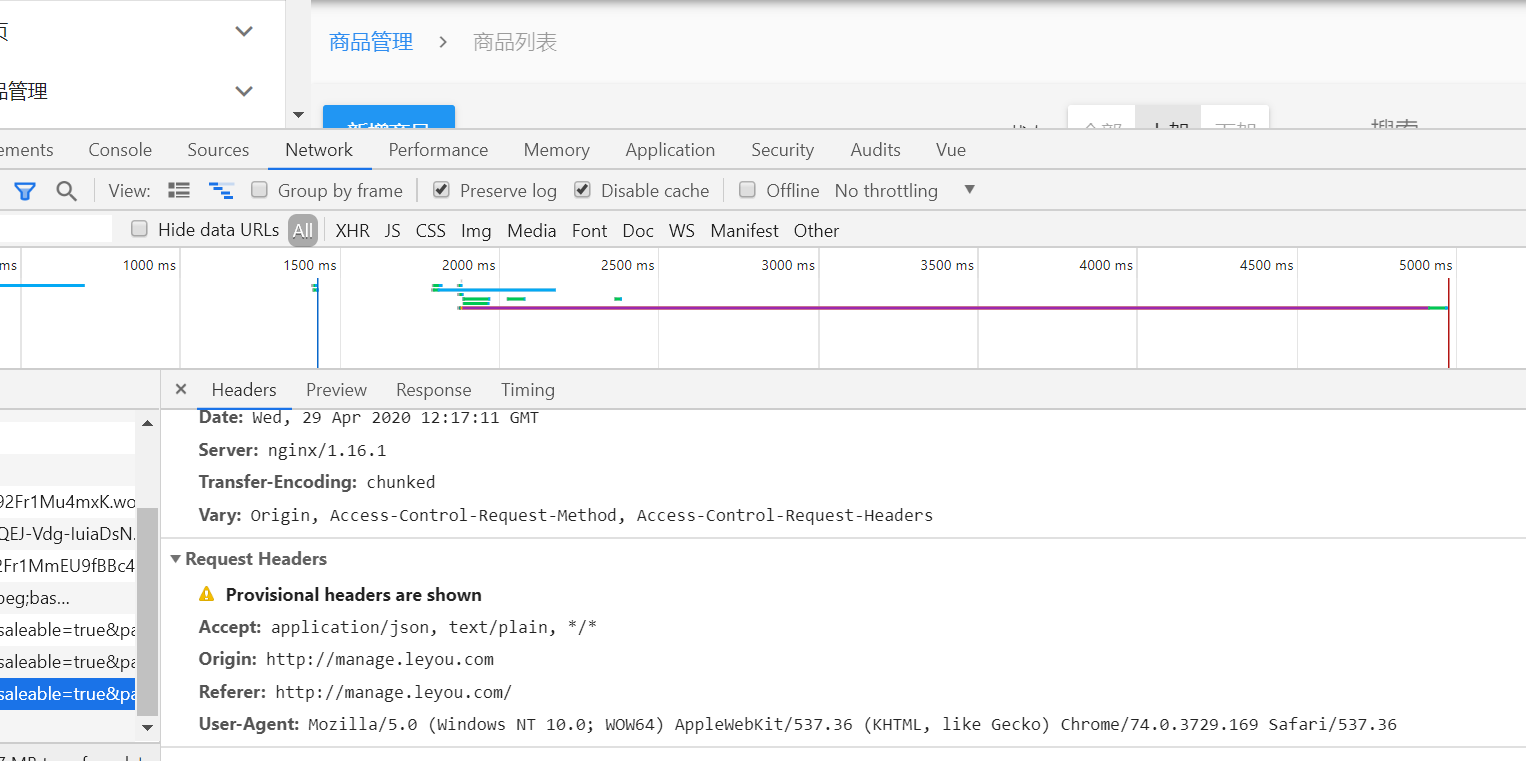The width and height of the screenshot is (1526, 761).
Task: Open the Console tab
Action: pyautogui.click(x=120, y=150)
